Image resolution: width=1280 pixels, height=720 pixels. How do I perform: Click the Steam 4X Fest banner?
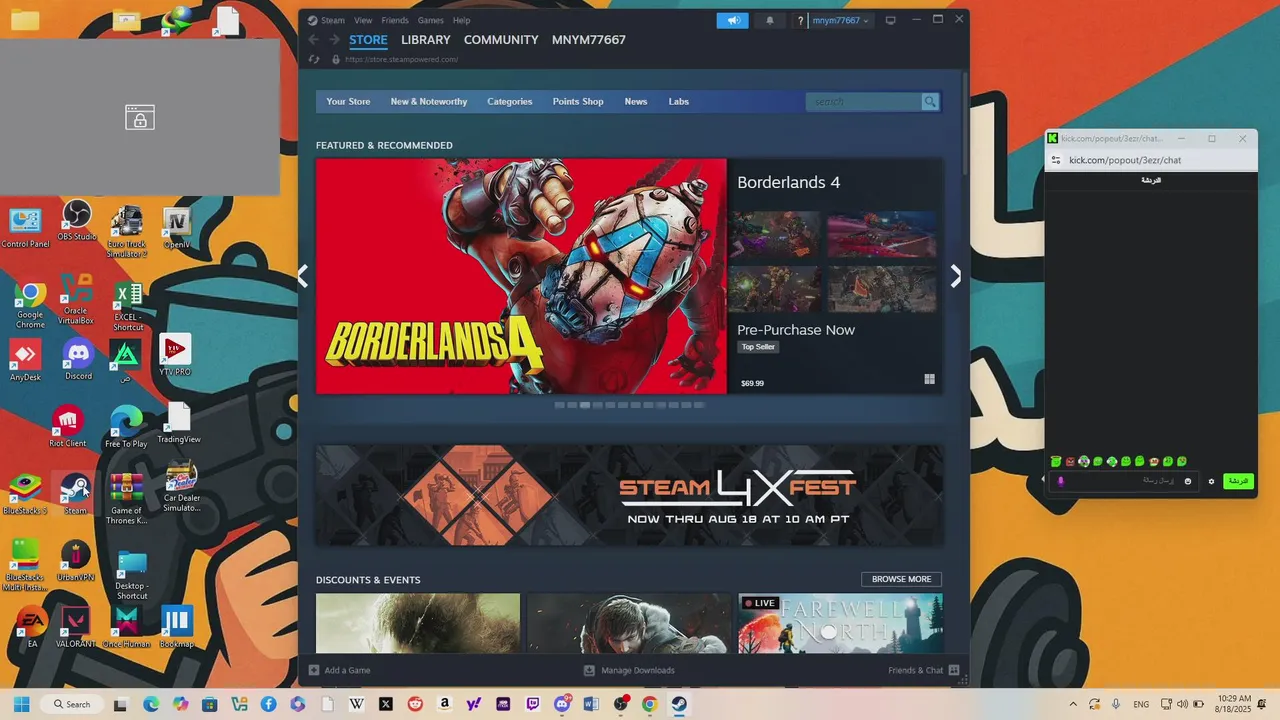[x=629, y=496]
